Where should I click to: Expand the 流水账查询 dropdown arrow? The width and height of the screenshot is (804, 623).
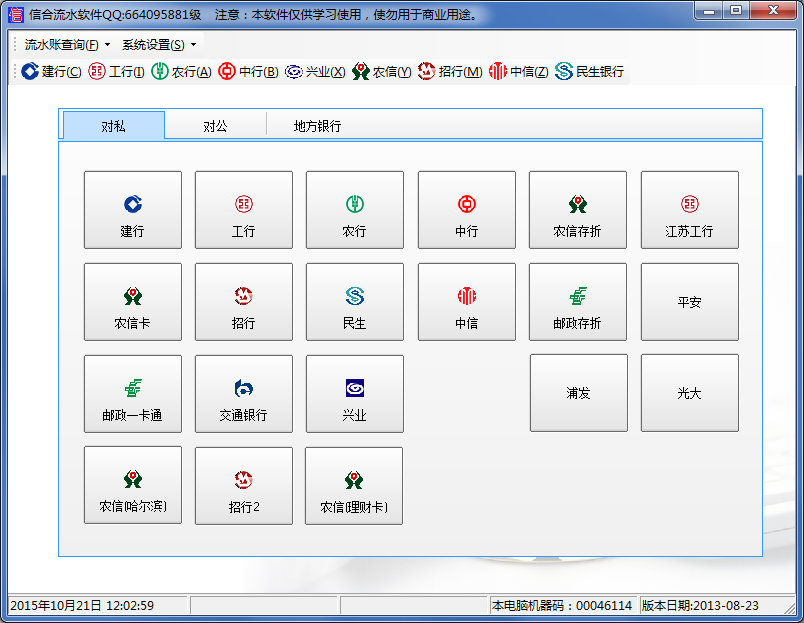107,45
